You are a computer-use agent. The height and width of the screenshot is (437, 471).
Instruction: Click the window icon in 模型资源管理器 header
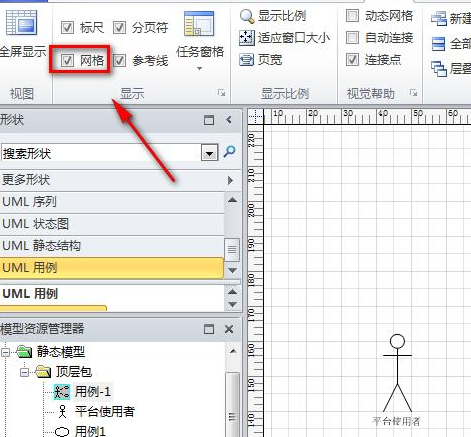(209, 329)
